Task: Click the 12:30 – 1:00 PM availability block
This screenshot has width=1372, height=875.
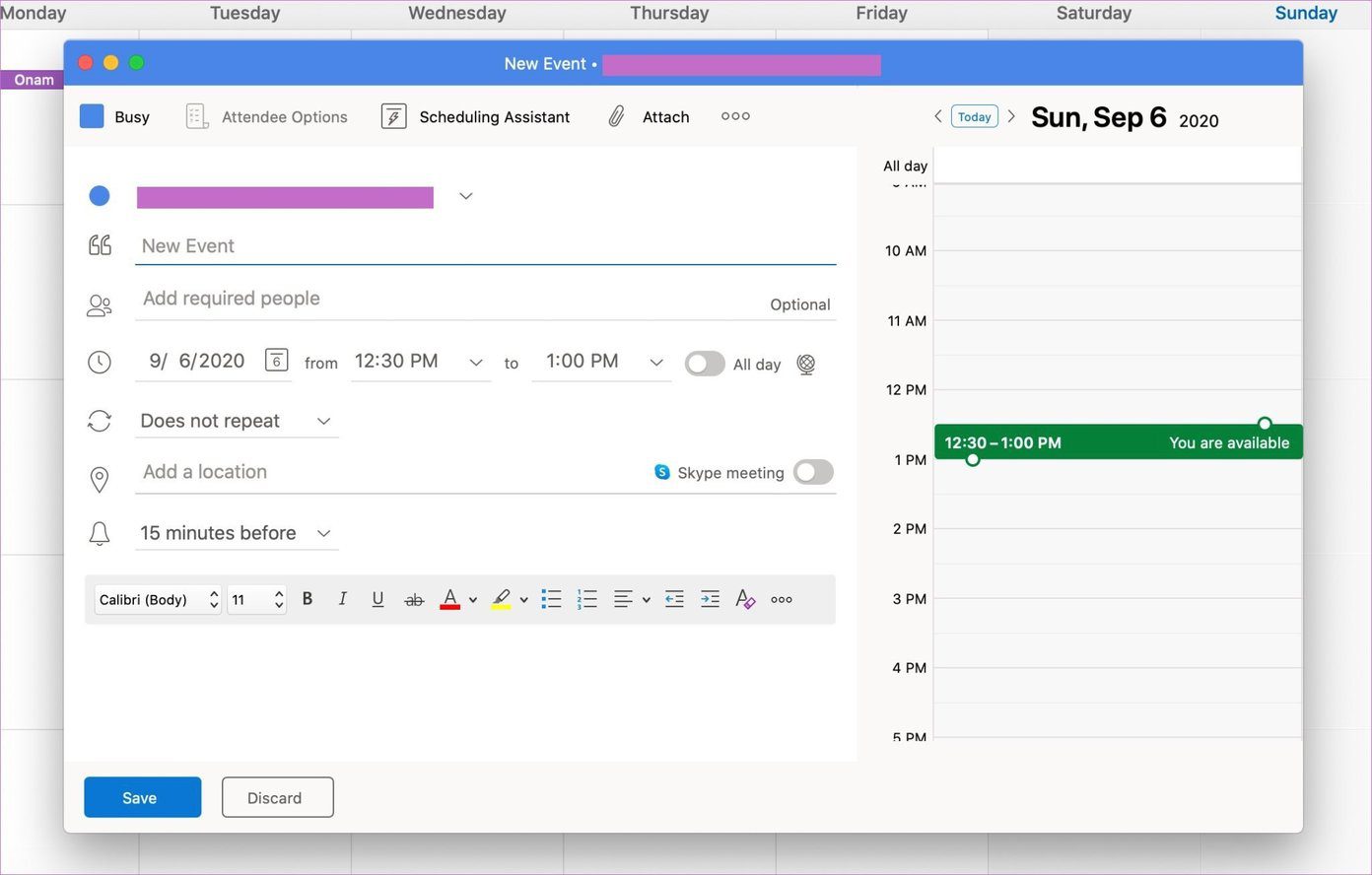Action: [x=1119, y=442]
